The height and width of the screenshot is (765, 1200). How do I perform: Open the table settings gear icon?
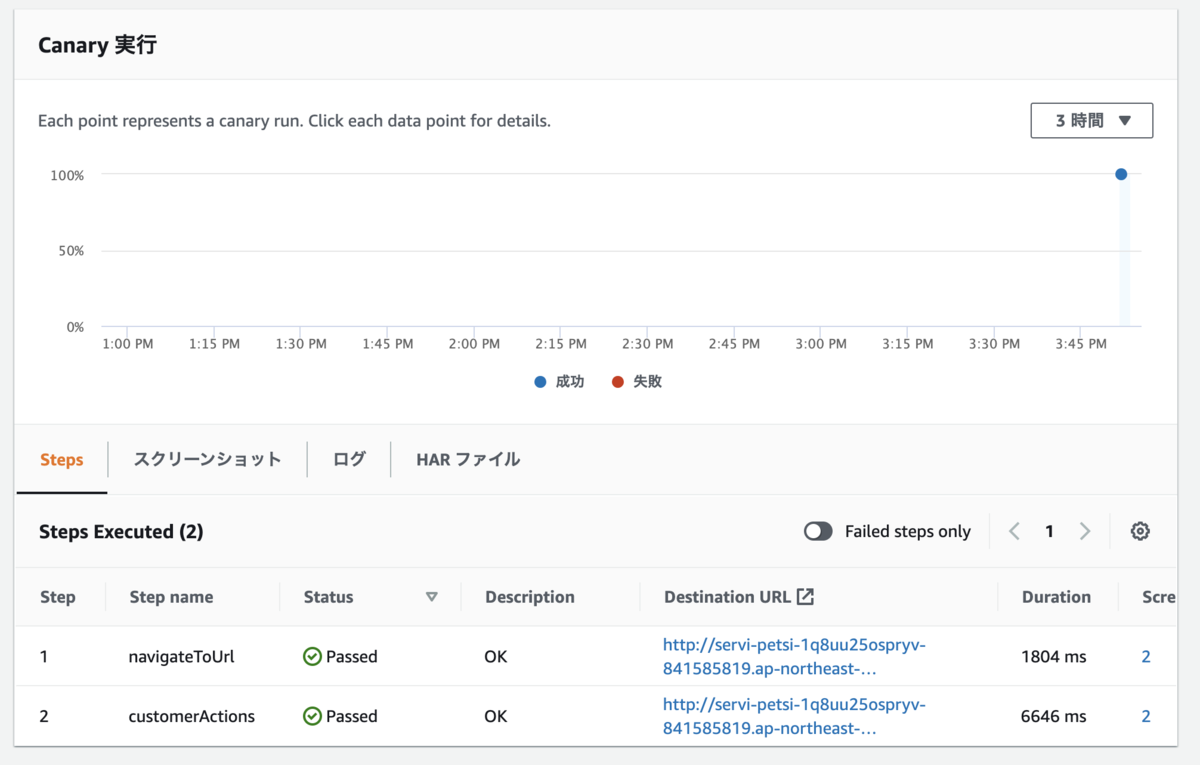1140,532
